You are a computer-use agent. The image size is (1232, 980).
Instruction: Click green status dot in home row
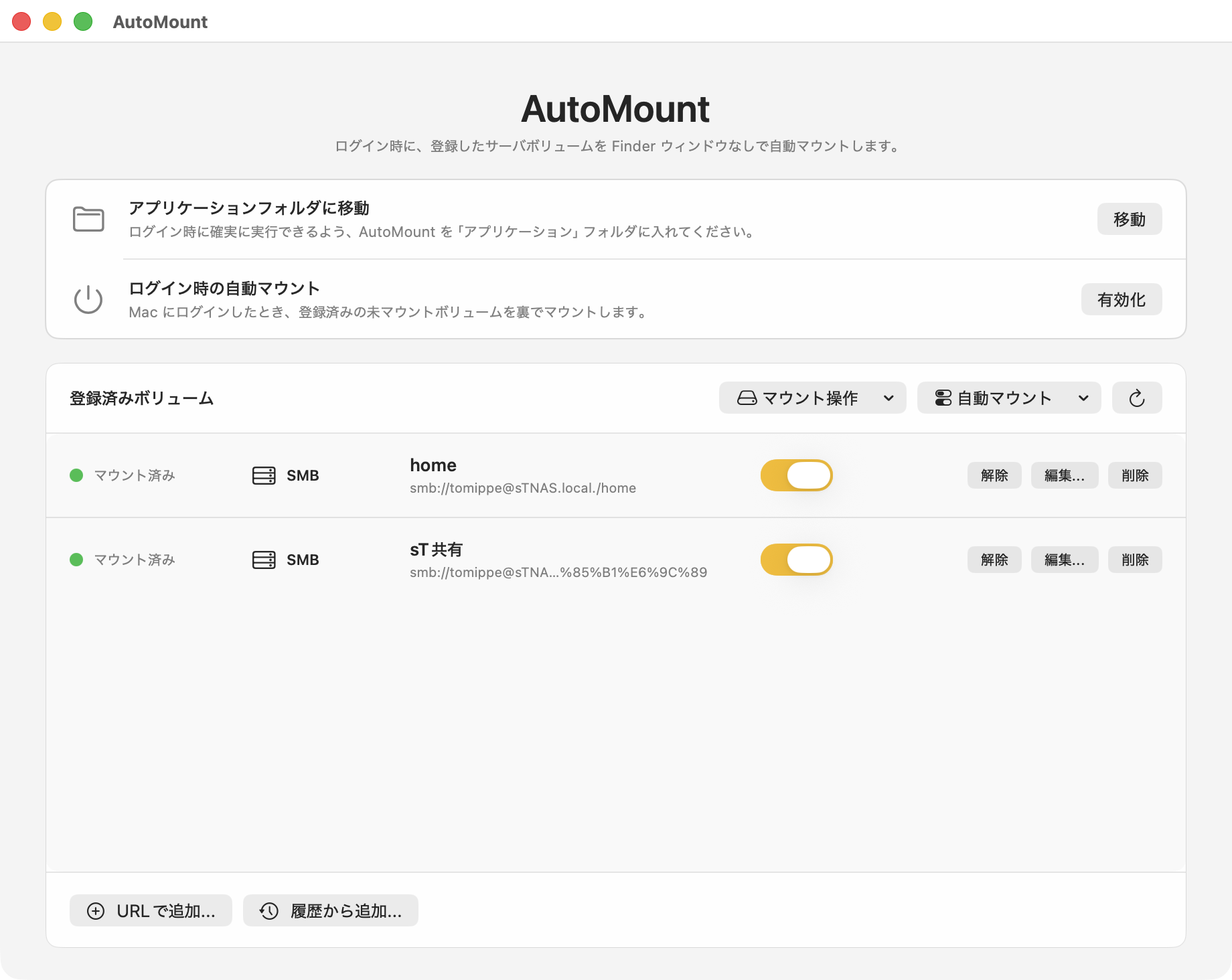(76, 475)
